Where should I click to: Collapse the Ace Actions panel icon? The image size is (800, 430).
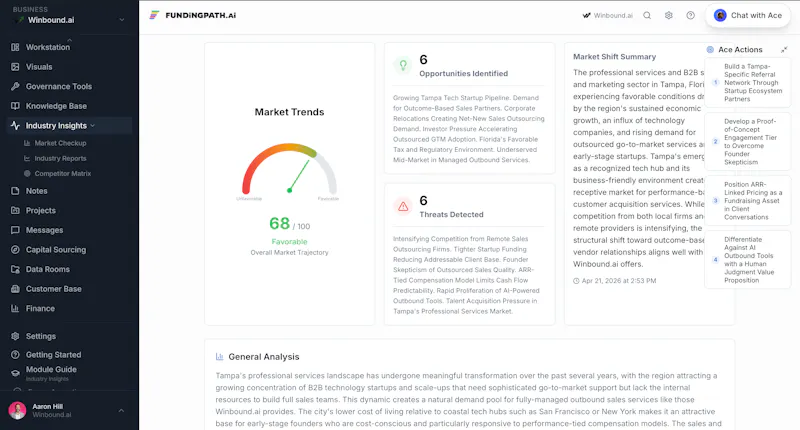pyautogui.click(x=784, y=49)
